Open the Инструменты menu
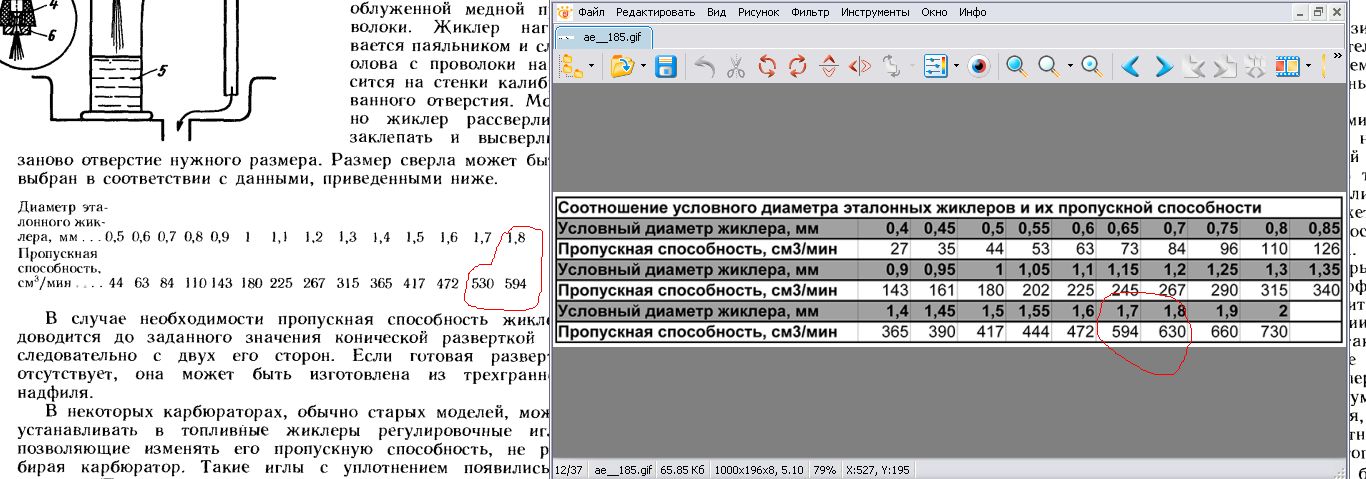The height and width of the screenshot is (479, 1366). point(875,13)
